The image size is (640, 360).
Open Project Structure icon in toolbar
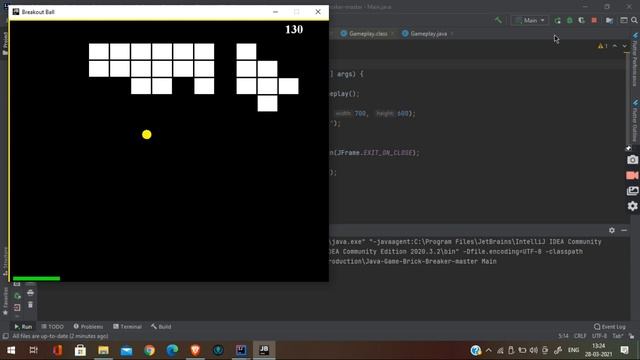click(x=609, y=20)
